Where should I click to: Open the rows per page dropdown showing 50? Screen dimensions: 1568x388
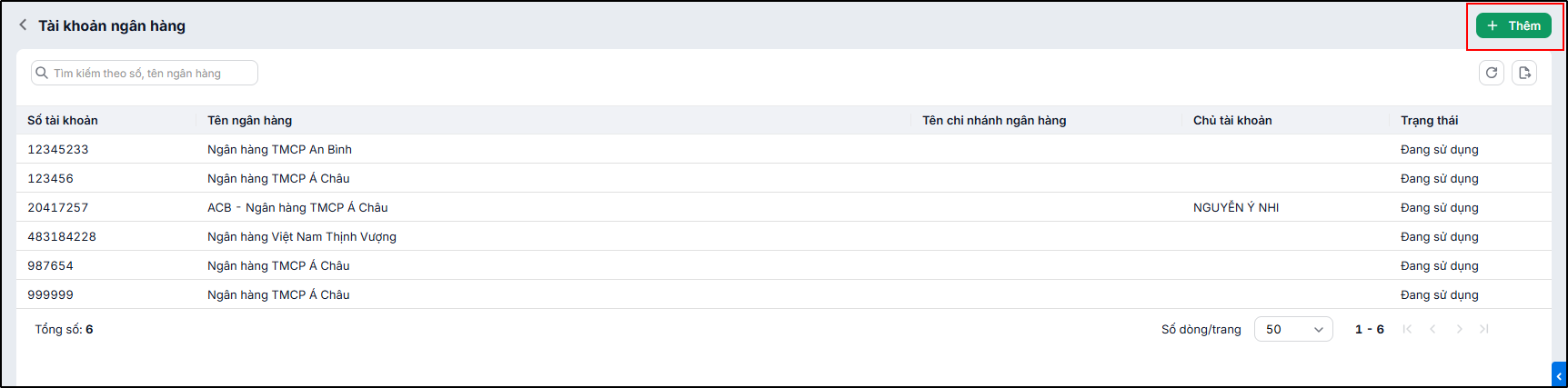point(1293,329)
